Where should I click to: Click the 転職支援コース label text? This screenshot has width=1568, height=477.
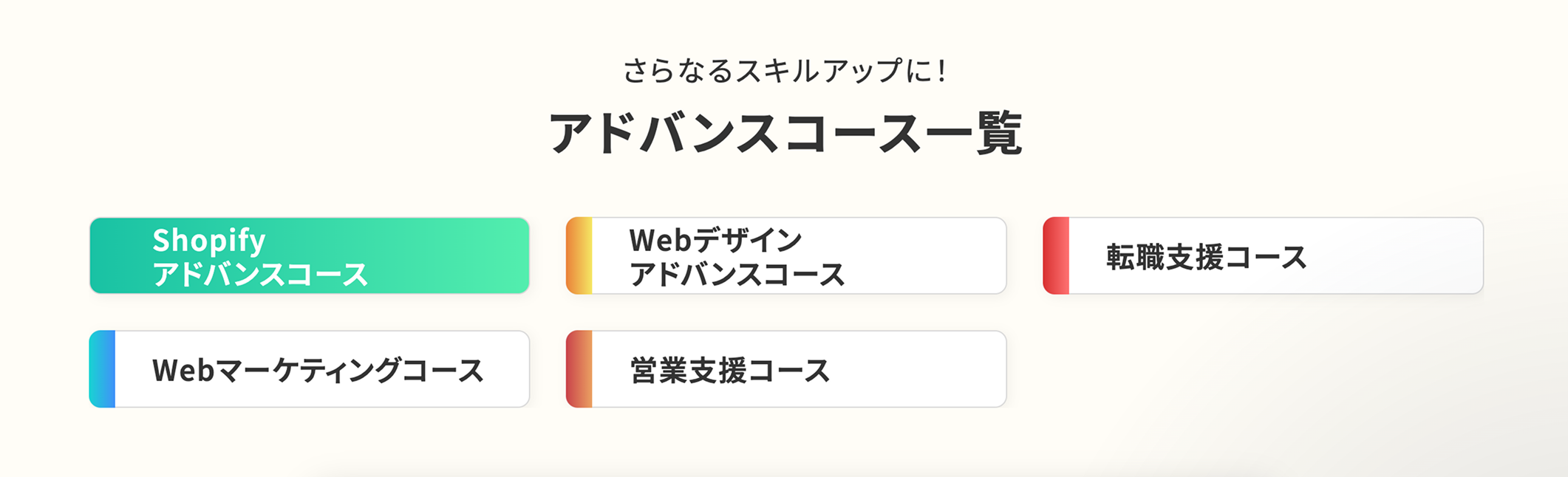[x=1207, y=257]
